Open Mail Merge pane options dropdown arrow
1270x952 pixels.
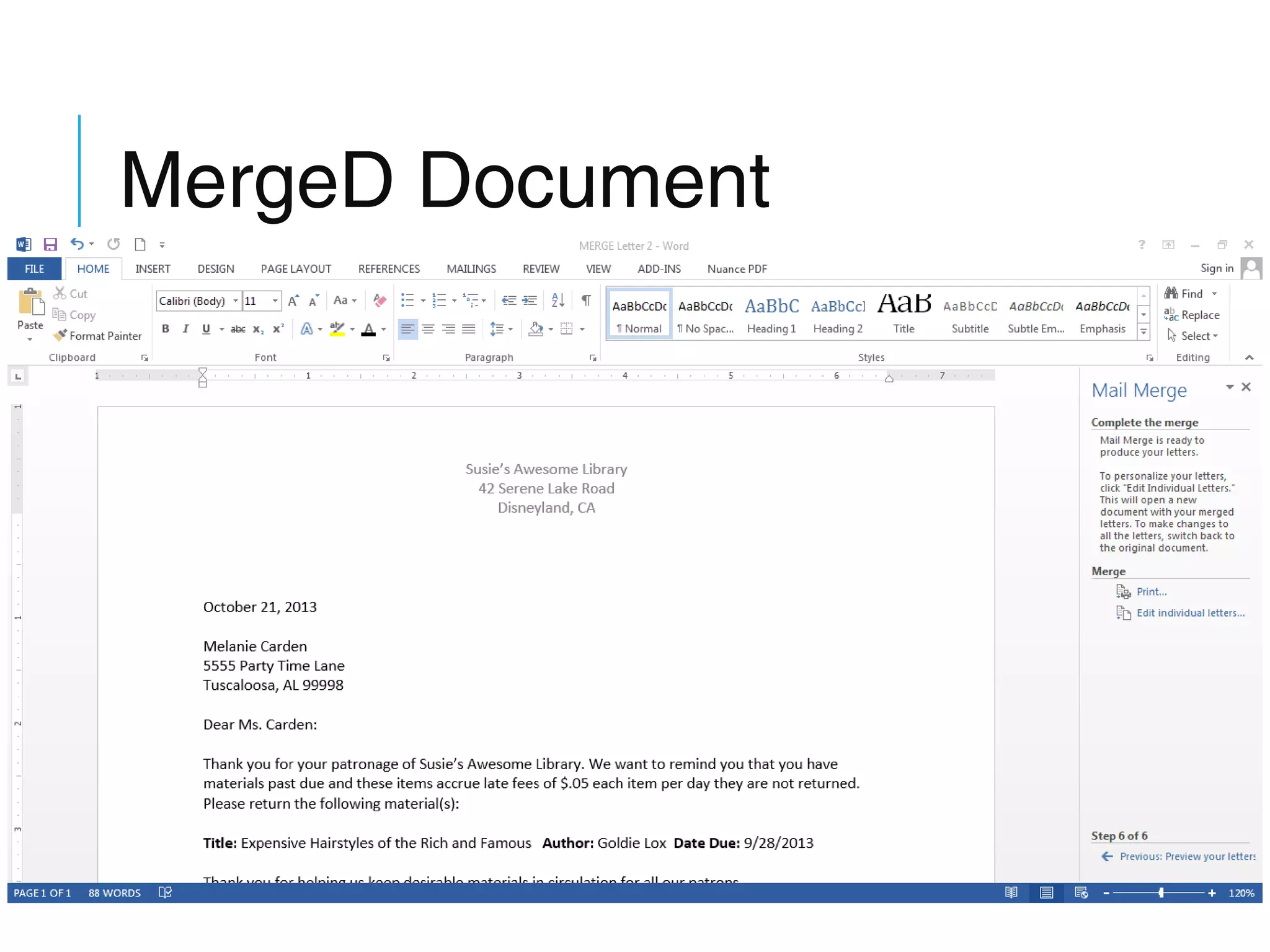pos(1230,387)
